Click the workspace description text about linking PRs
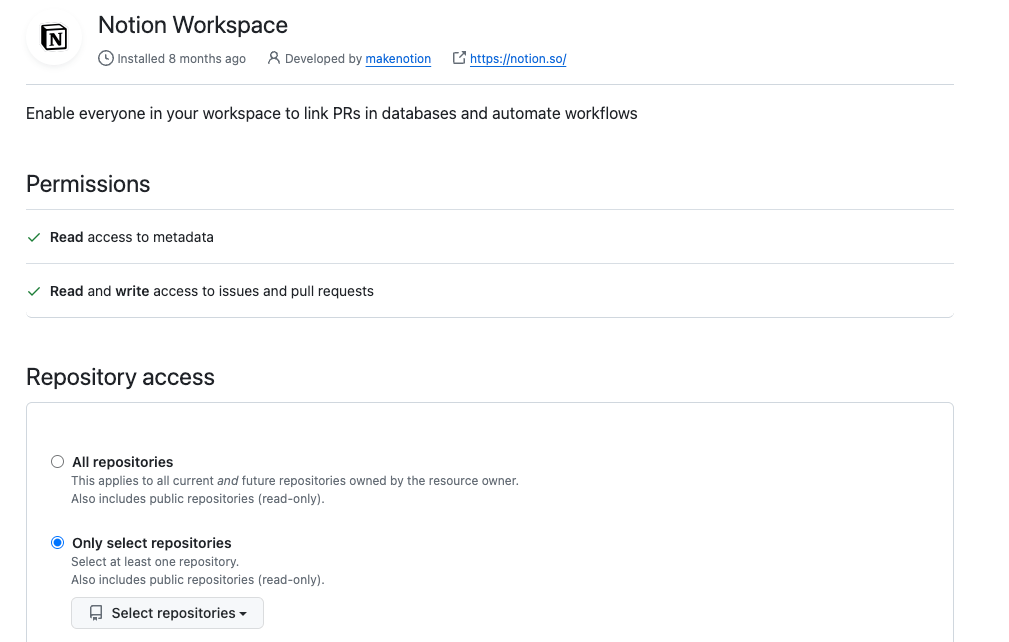1009x642 pixels. click(331, 113)
